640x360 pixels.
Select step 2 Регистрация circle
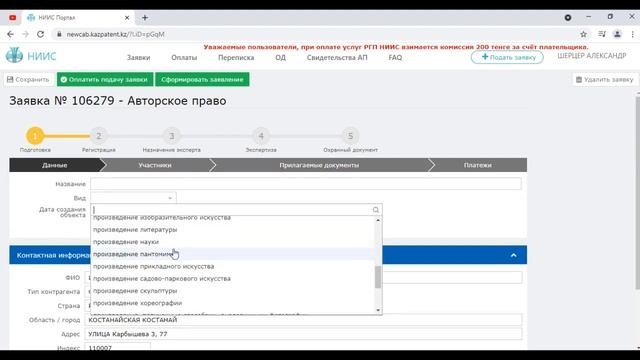[x=98, y=136]
